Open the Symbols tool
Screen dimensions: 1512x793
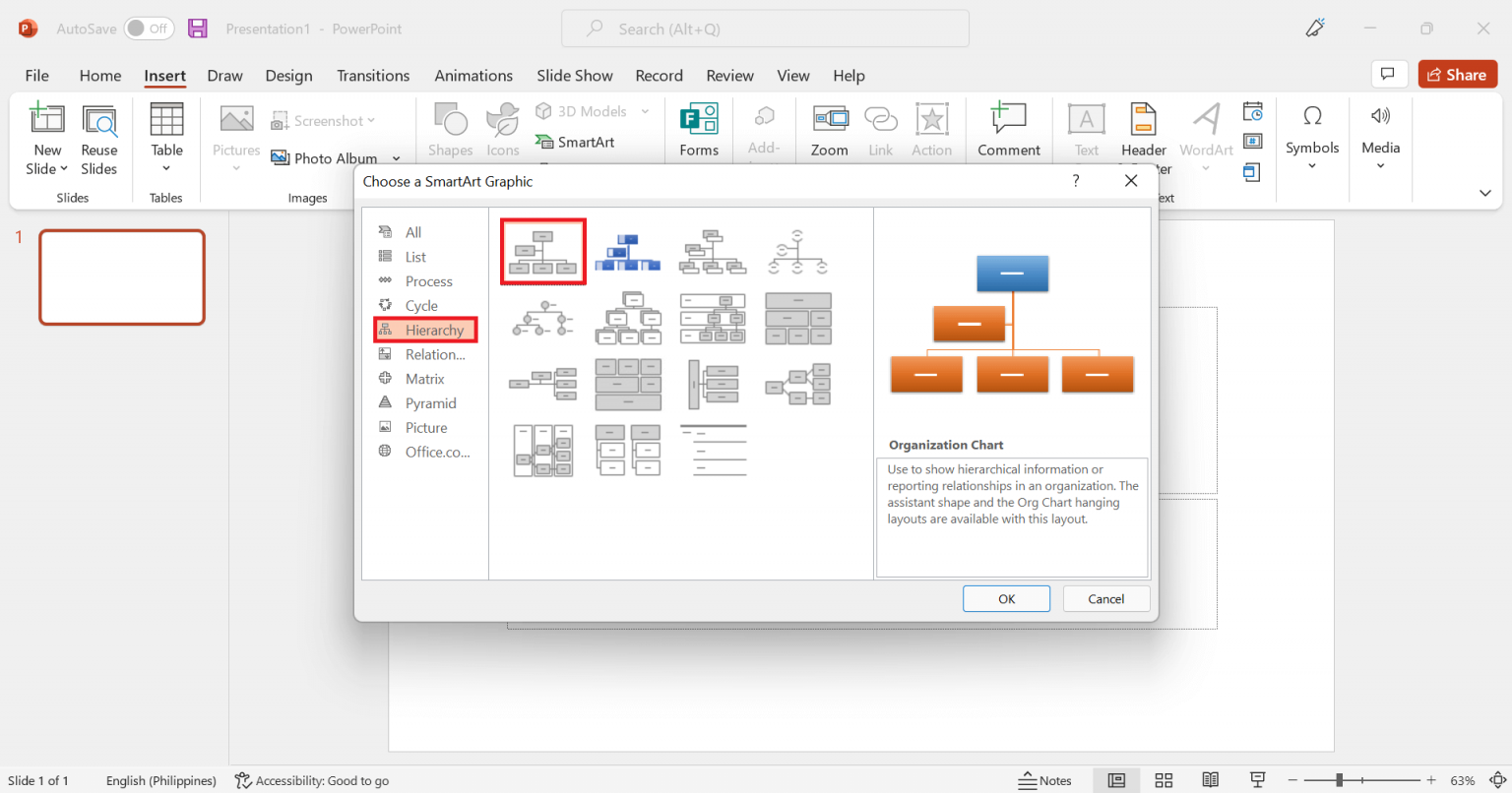pyautogui.click(x=1312, y=129)
